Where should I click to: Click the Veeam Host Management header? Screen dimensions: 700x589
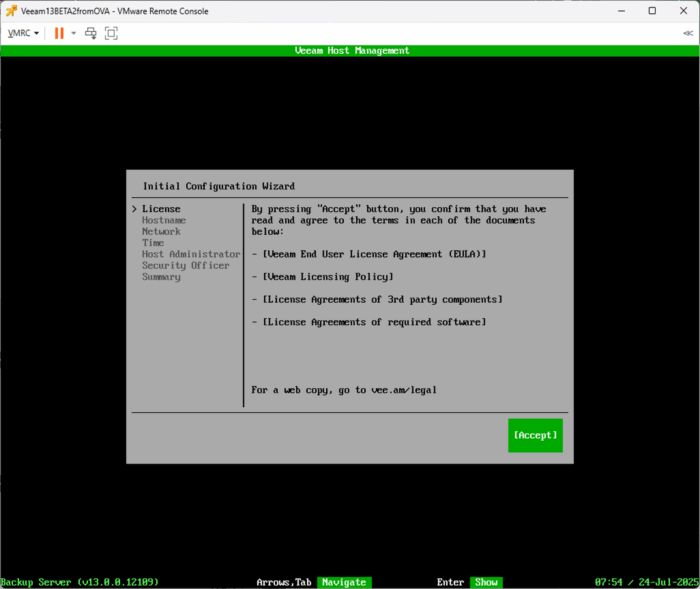point(352,50)
